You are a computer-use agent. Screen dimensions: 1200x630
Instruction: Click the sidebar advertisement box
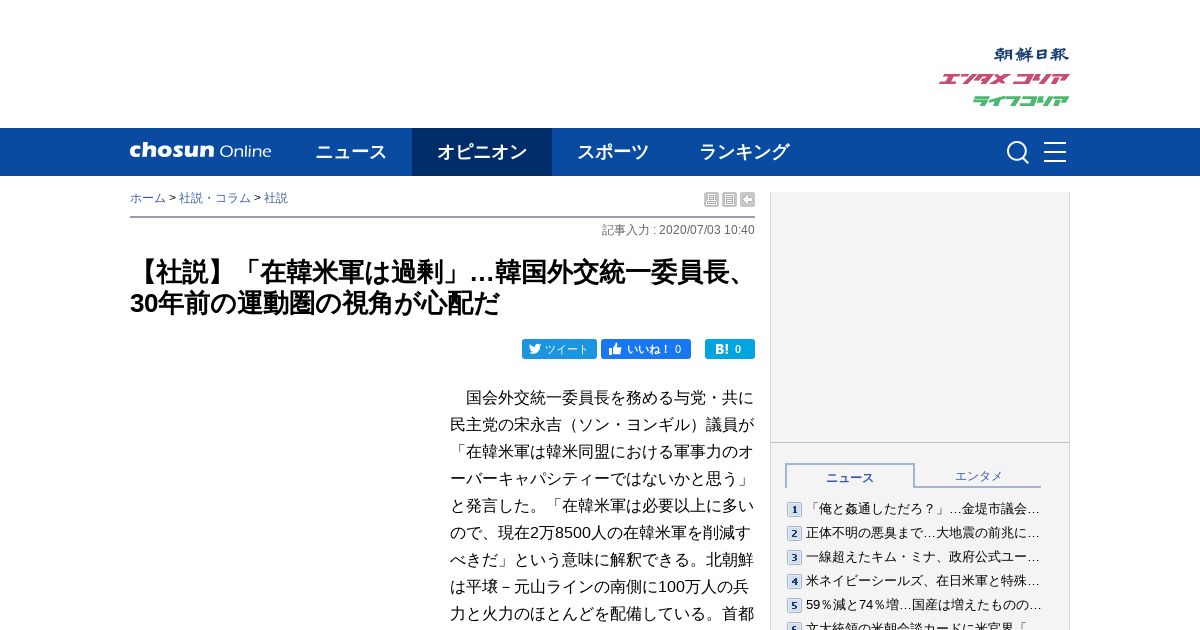[920, 317]
